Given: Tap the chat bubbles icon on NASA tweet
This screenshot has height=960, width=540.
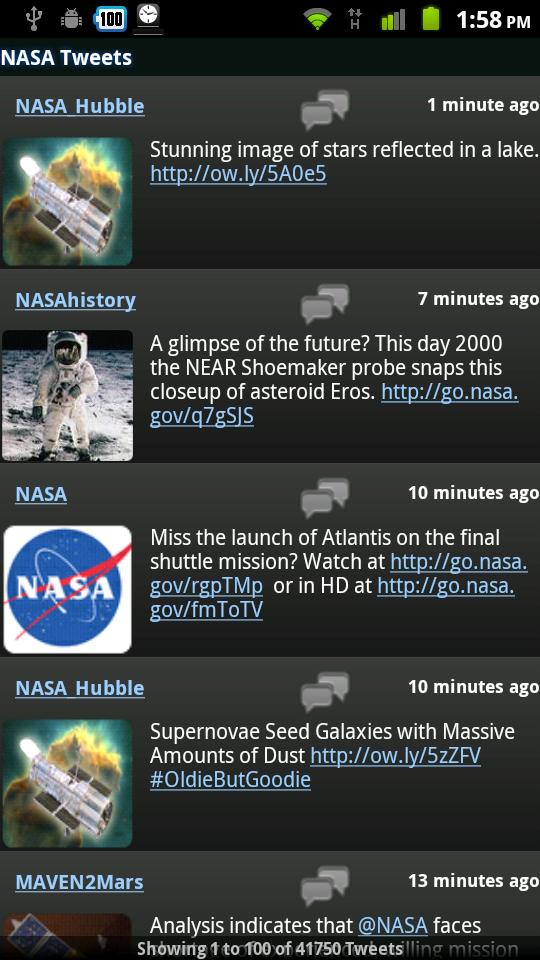Looking at the screenshot, I should point(324,498).
